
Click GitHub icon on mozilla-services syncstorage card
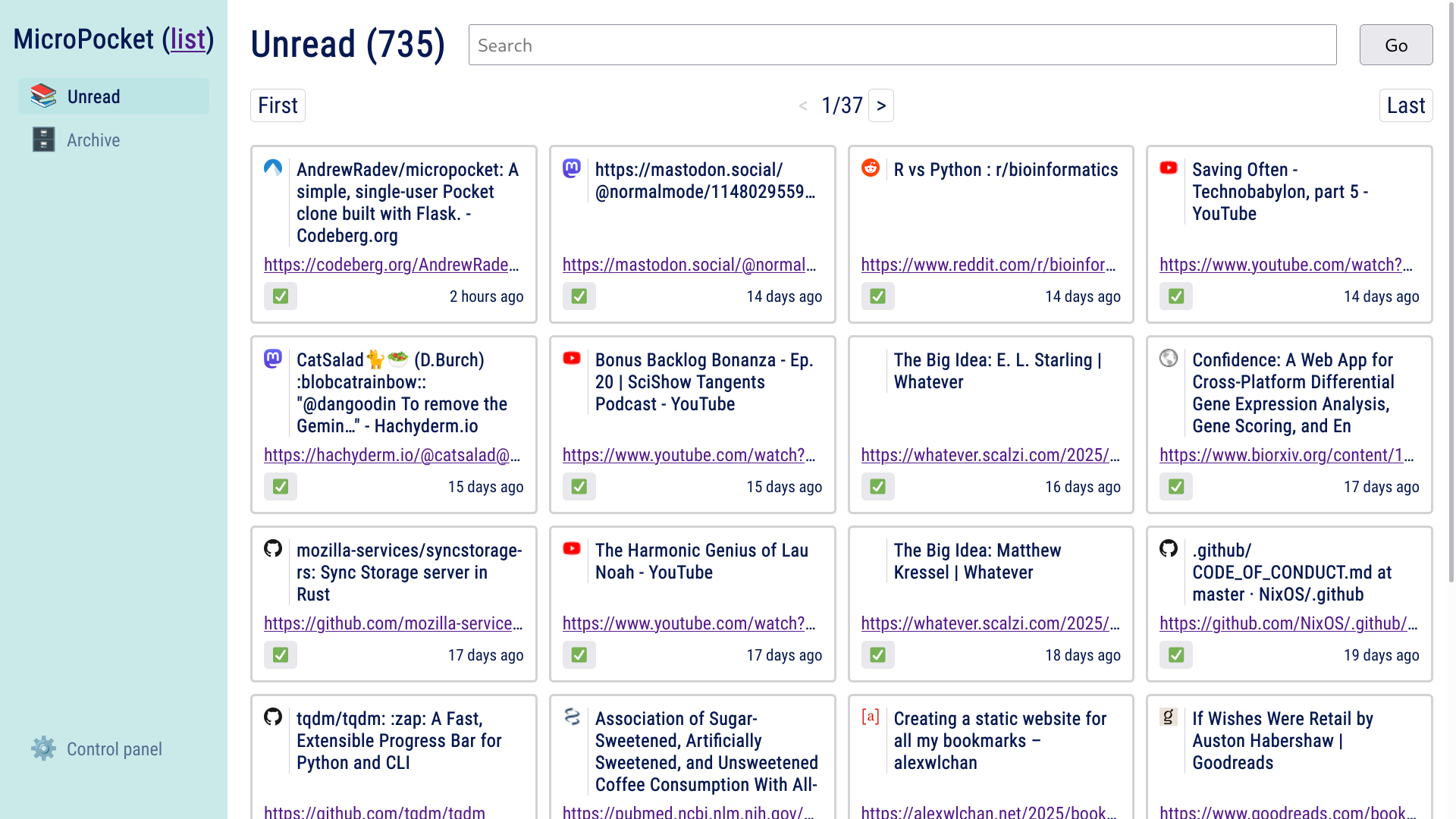[x=273, y=548]
